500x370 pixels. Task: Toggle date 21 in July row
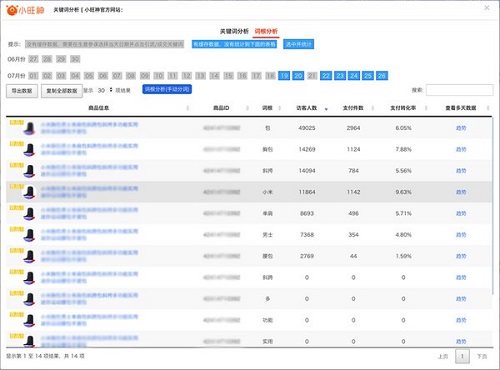click(x=312, y=76)
